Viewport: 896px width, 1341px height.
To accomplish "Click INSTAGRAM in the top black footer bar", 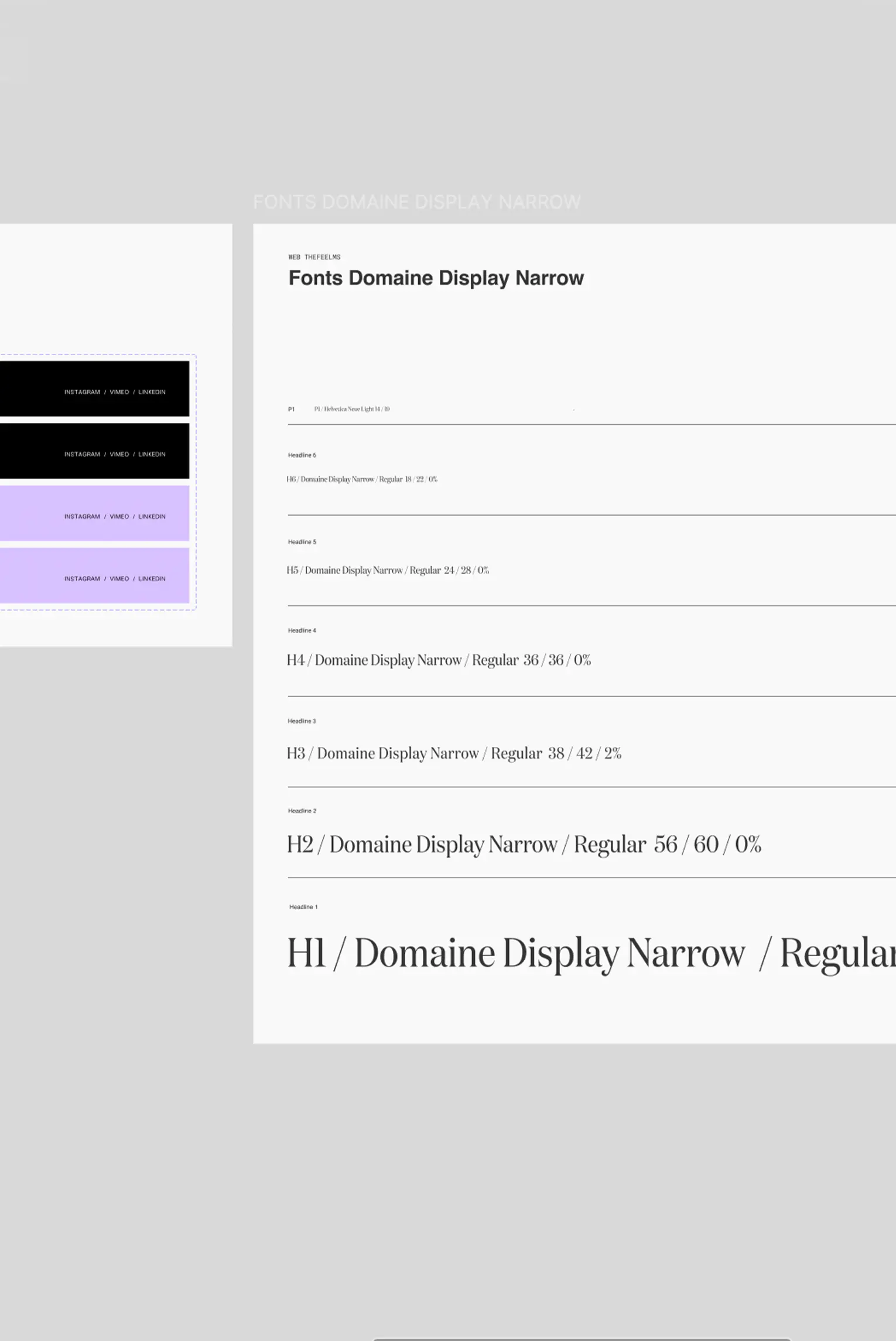I will [82, 392].
